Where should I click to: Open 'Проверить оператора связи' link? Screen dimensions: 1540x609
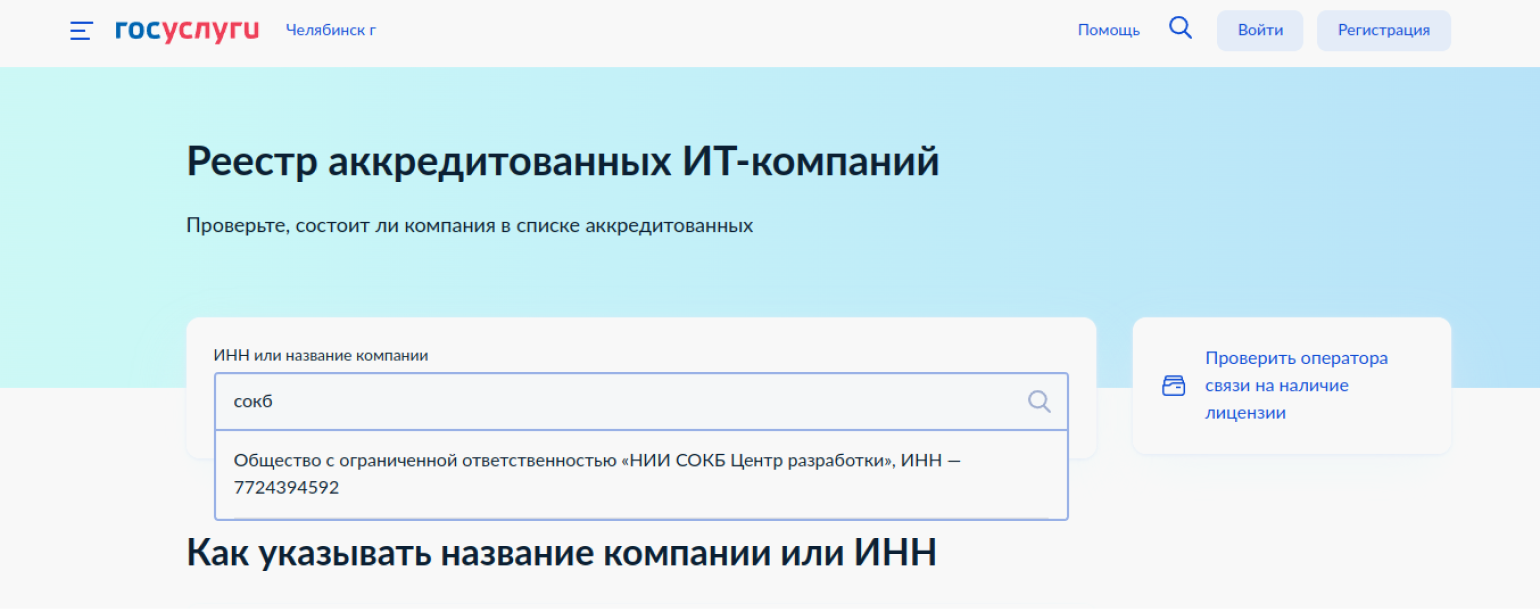(x=1295, y=358)
